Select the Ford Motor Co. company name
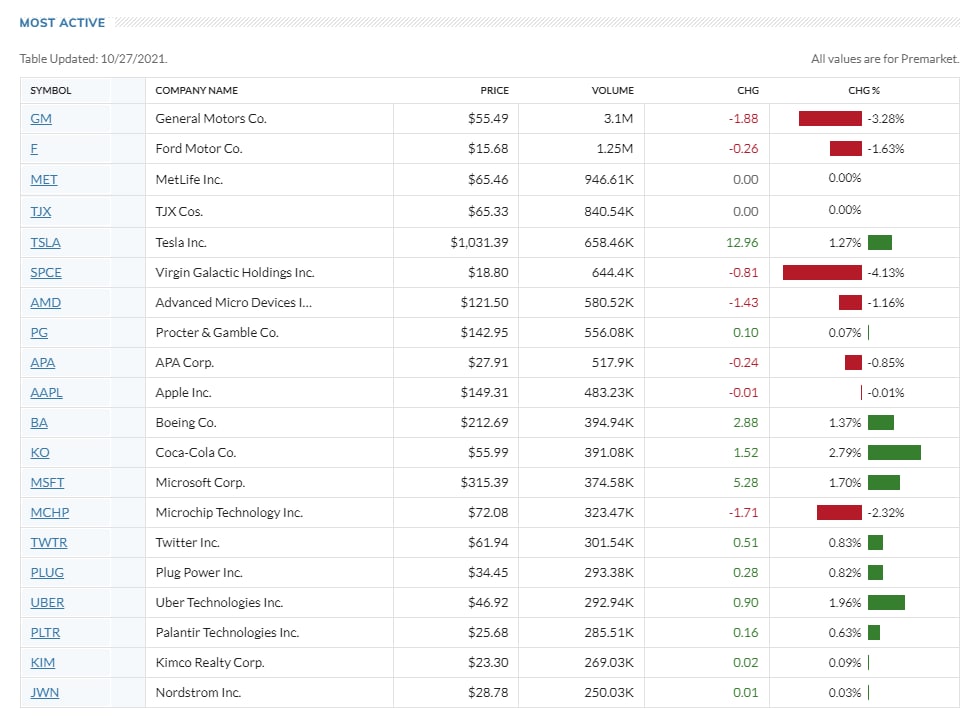Image resolution: width=978 pixels, height=724 pixels. [x=199, y=148]
